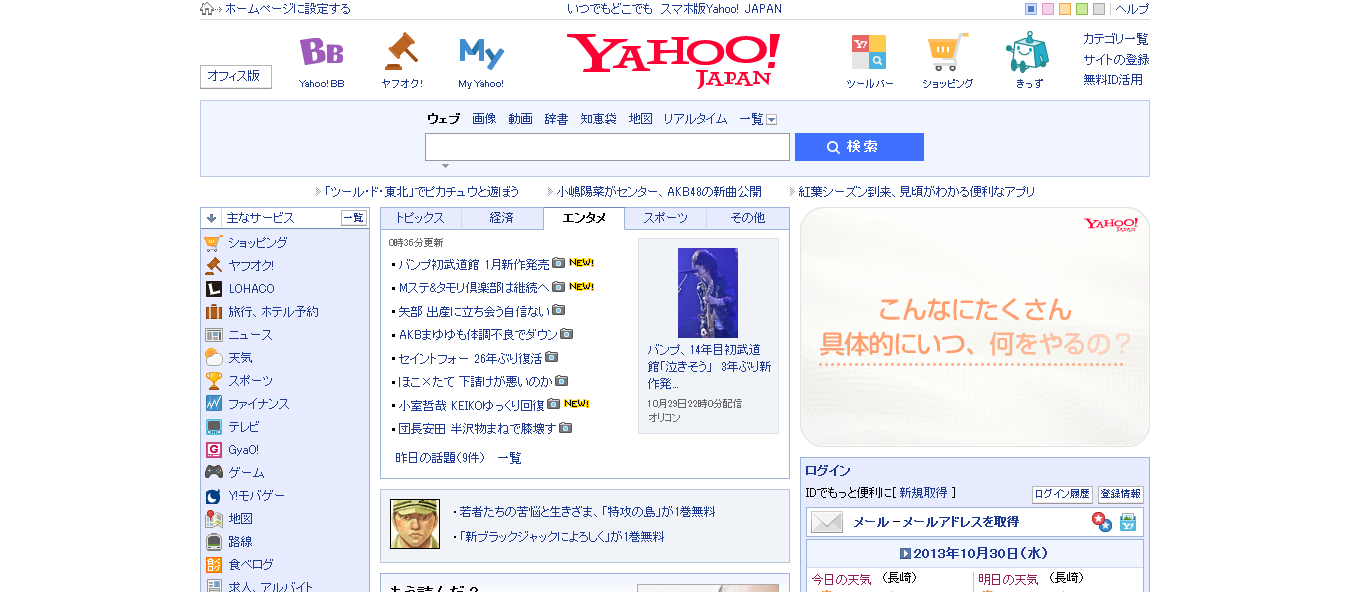The height and width of the screenshot is (592, 1349).
Task: Click the ニュース sidebar icon
Action: coord(213,335)
